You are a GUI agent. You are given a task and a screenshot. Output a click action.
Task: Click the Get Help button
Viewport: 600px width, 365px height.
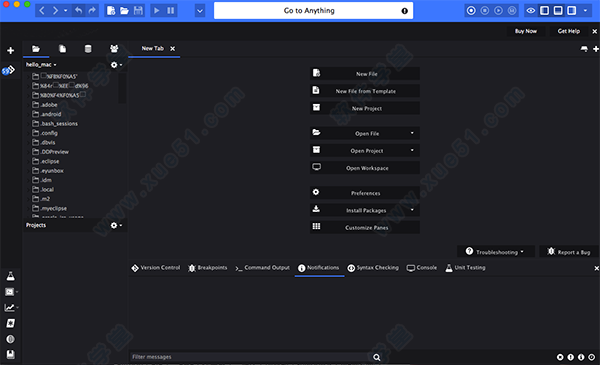coord(569,31)
